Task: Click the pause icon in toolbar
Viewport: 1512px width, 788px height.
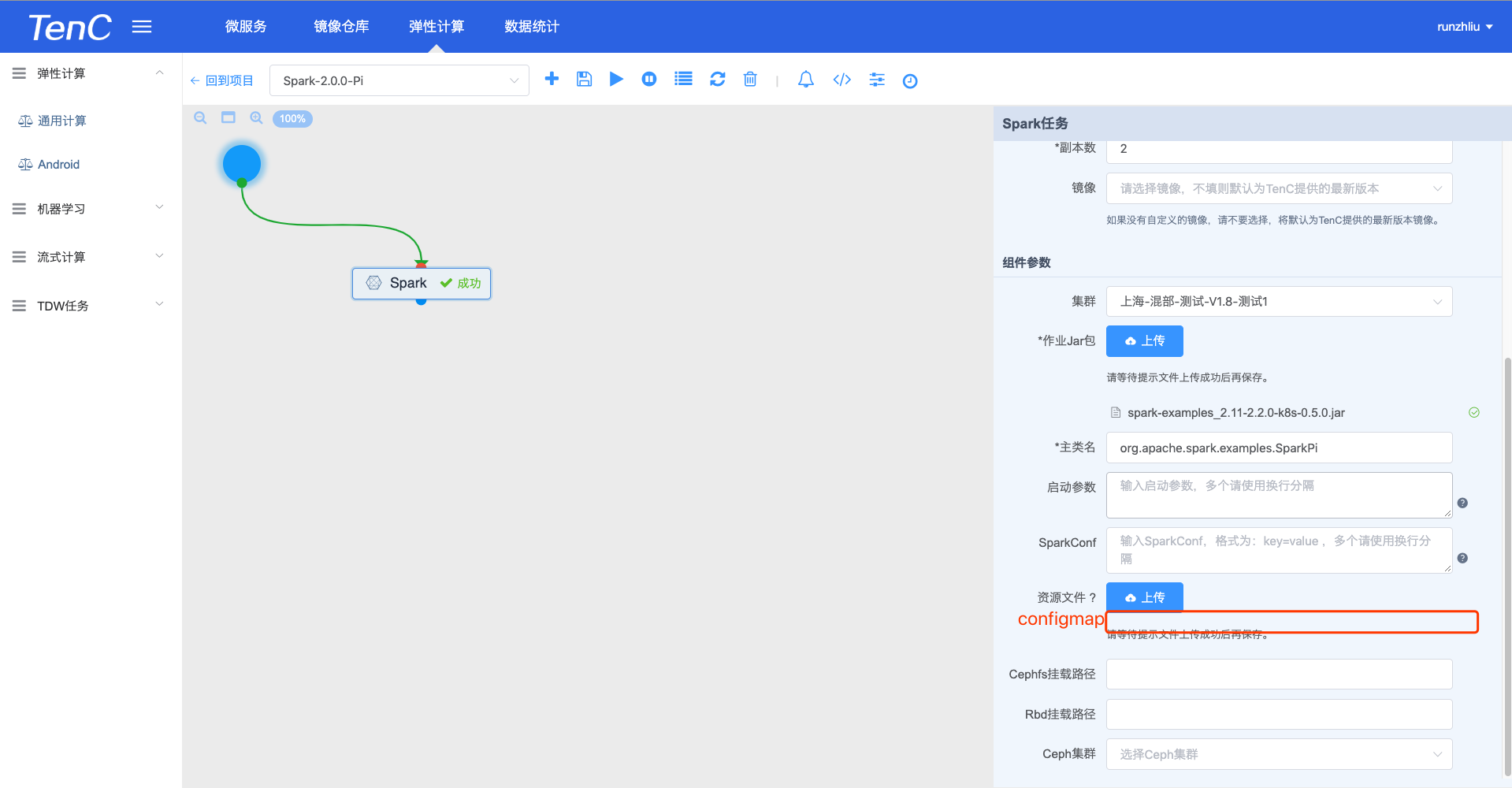Action: [x=648, y=79]
